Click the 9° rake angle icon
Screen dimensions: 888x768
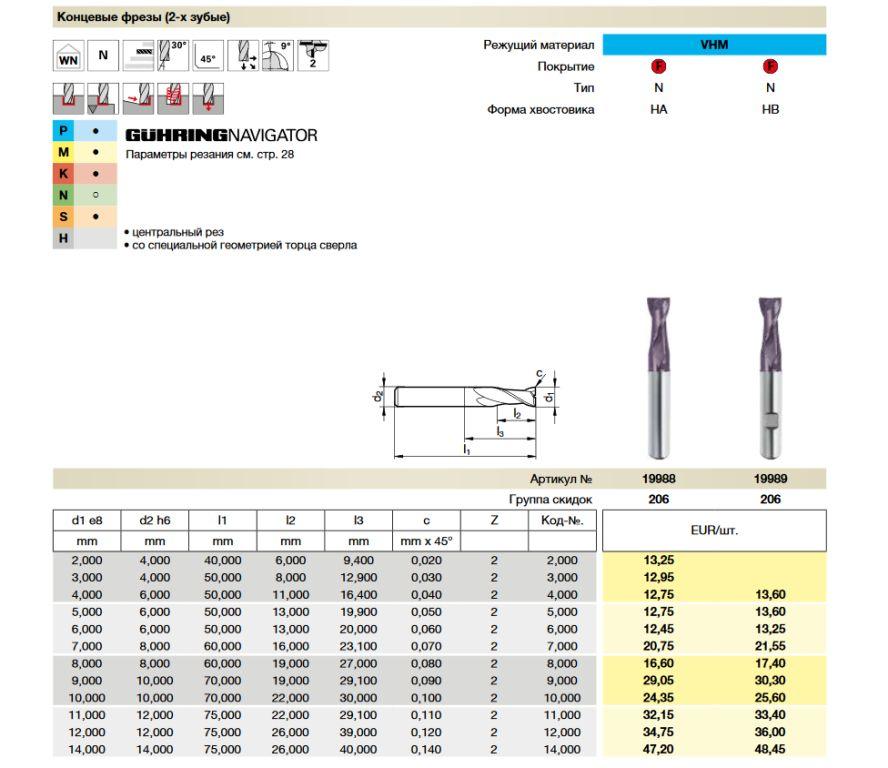click(x=277, y=54)
